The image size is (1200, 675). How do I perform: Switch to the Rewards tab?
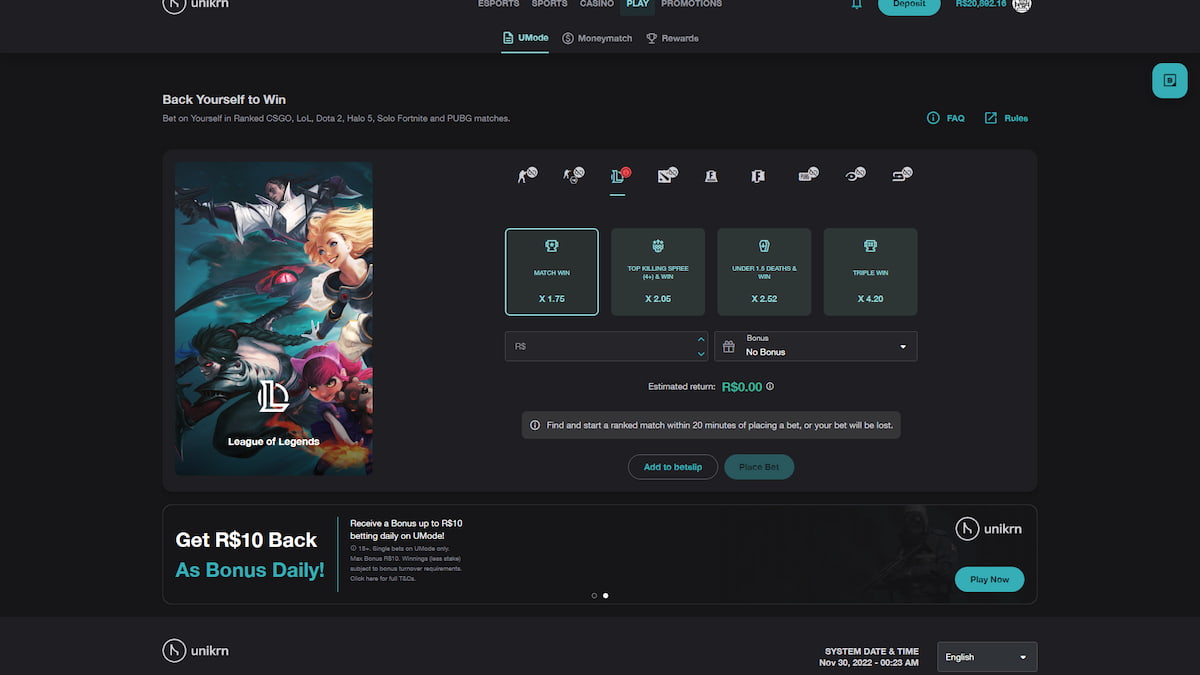pos(673,38)
